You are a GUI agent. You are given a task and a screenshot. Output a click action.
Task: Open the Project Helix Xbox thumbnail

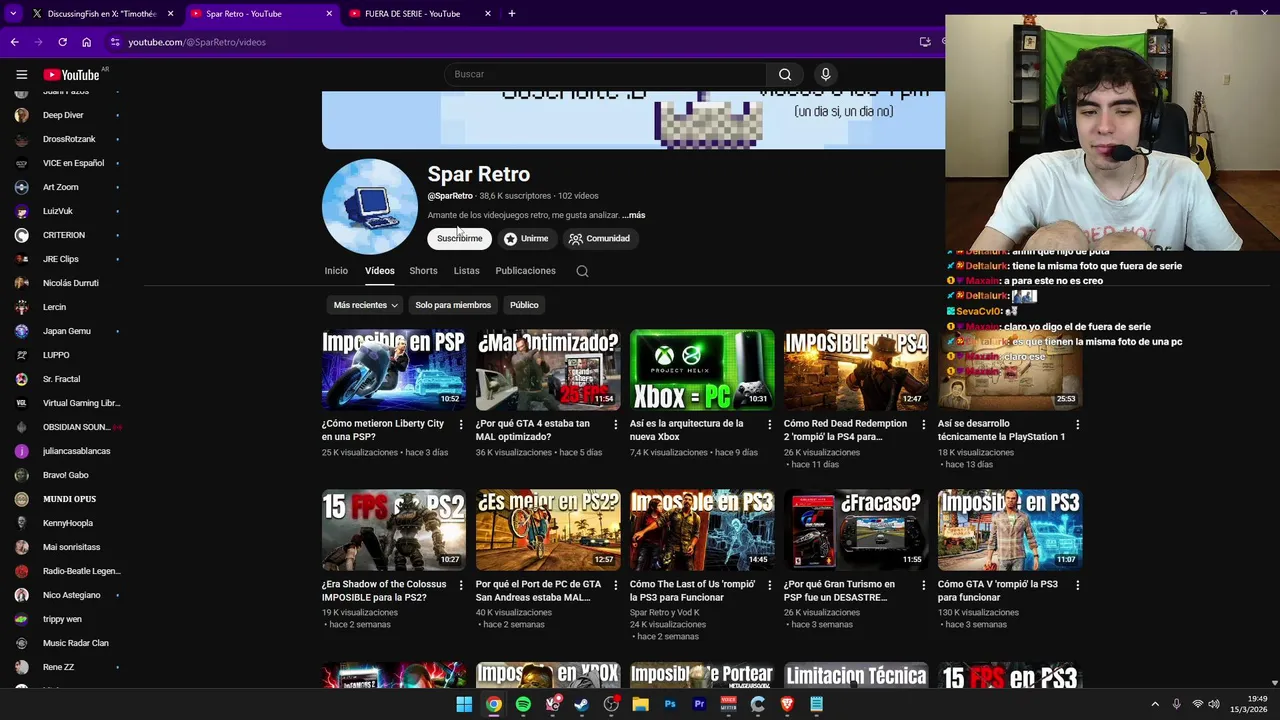tap(702, 370)
